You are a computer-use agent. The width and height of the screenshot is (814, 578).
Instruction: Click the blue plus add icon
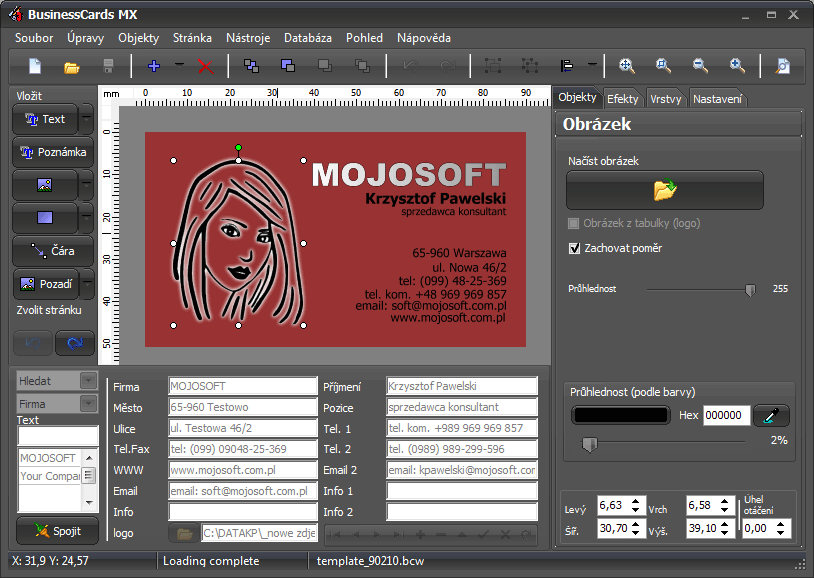pos(153,67)
